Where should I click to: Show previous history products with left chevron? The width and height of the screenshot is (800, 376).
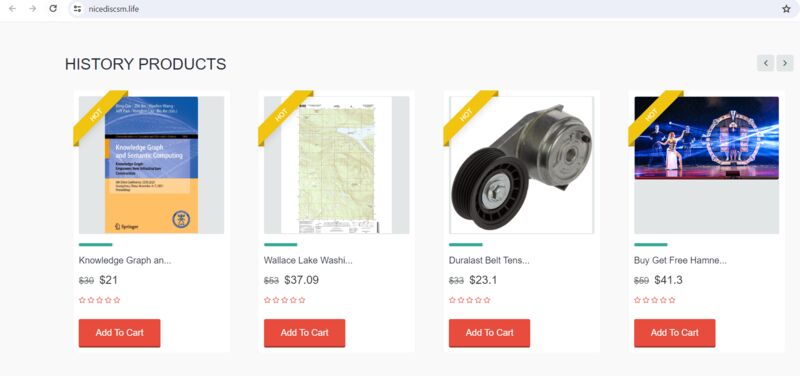(765, 63)
